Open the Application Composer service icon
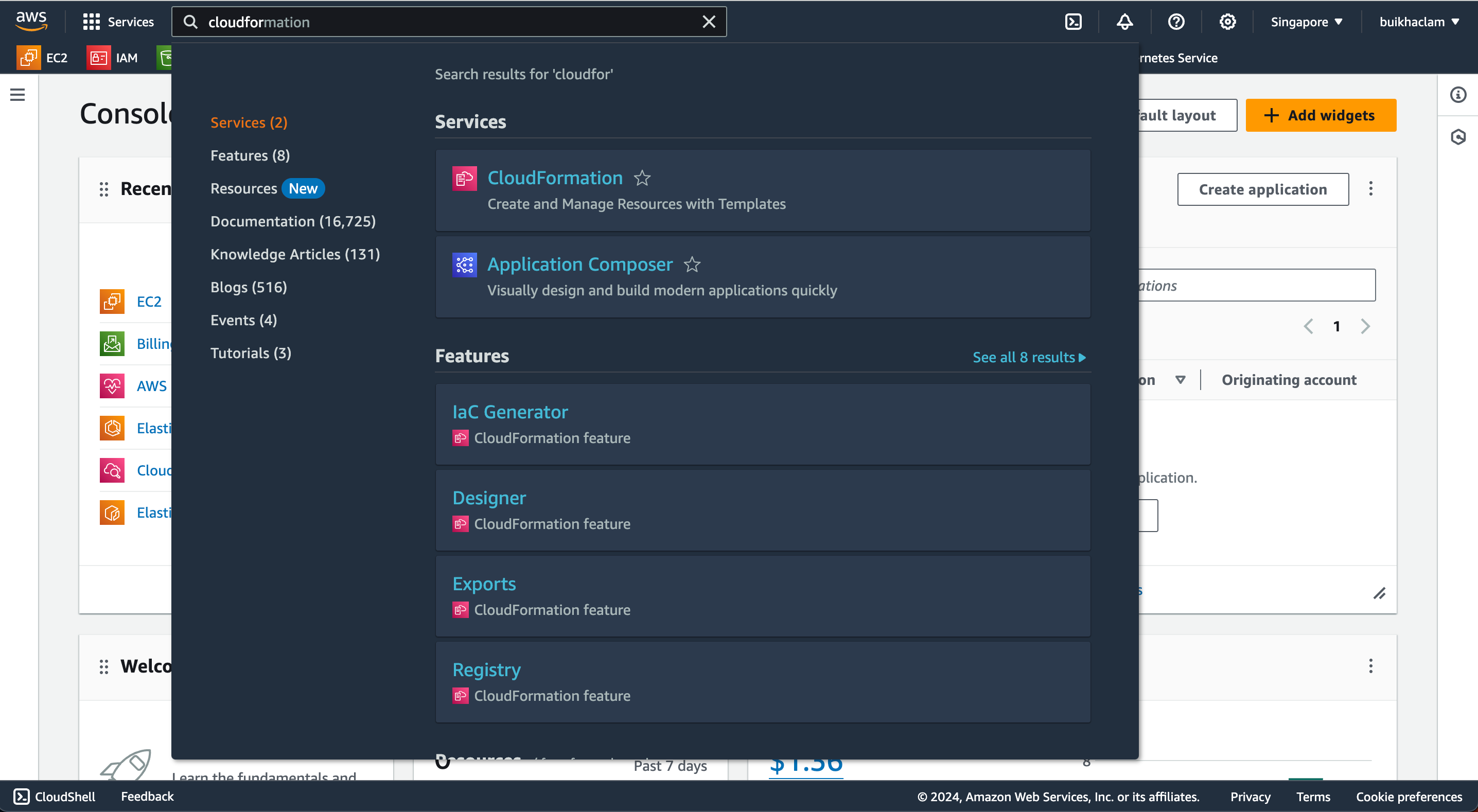This screenshot has width=1478, height=812. pos(464,264)
